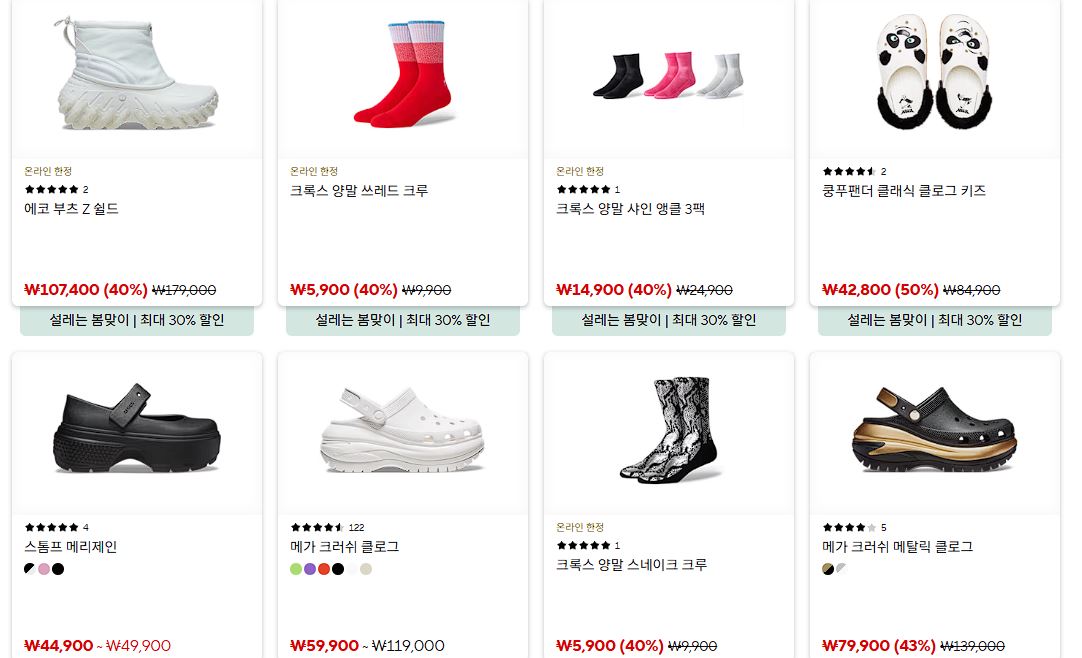Click promo banner under 쿵푸팬더 클래식 클로그 키즈
This screenshot has width=1082, height=658.
tap(934, 320)
